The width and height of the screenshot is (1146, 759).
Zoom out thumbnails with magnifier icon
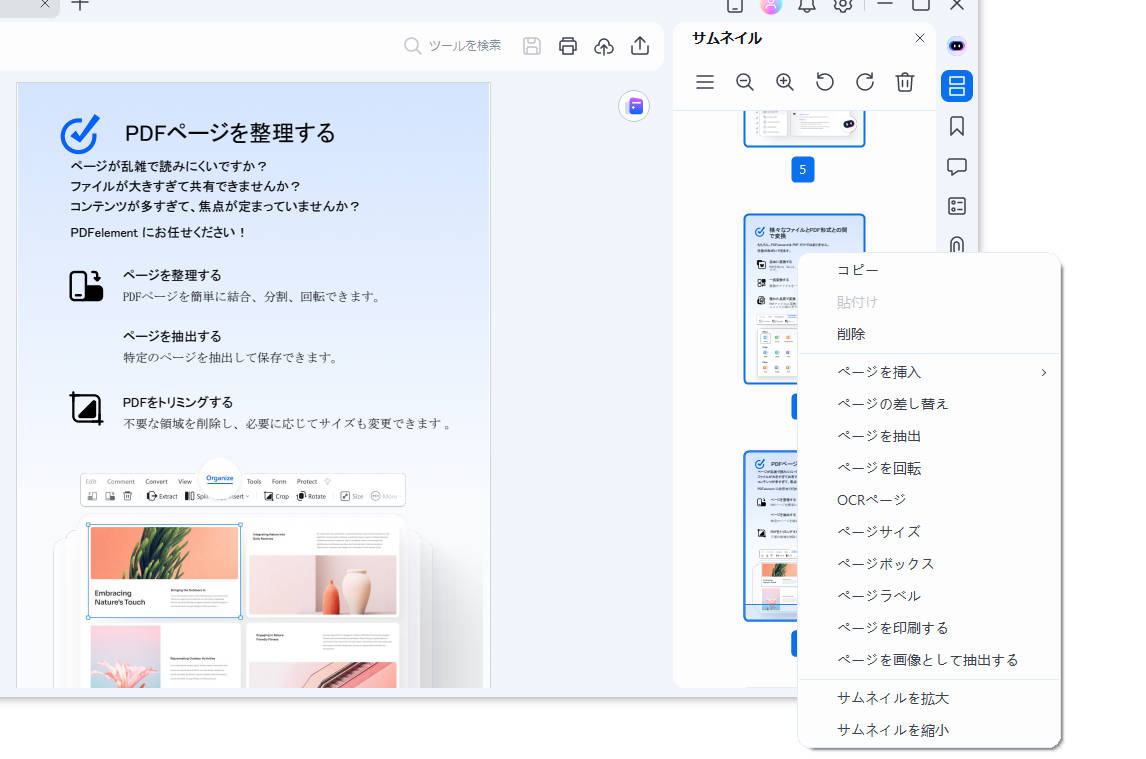(744, 82)
